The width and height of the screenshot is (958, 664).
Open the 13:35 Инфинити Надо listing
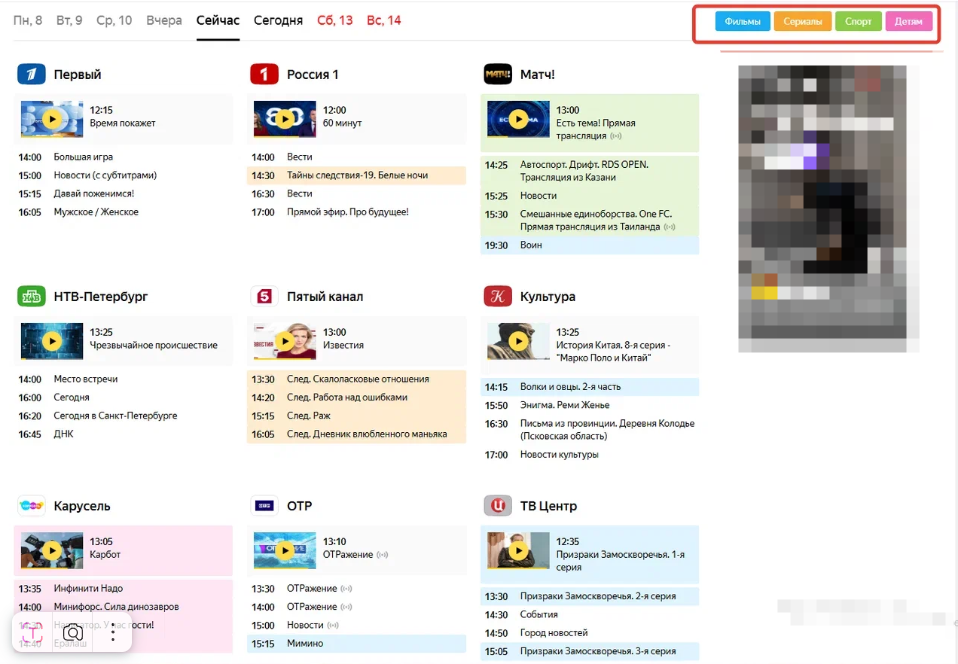123,588
